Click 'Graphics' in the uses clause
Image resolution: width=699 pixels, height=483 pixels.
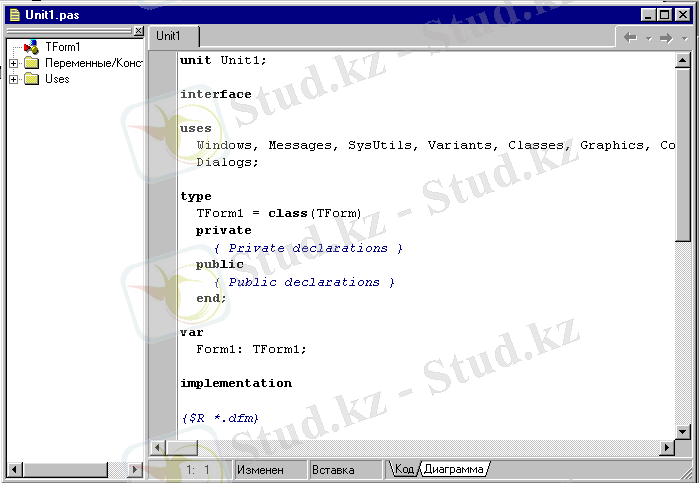click(x=612, y=145)
